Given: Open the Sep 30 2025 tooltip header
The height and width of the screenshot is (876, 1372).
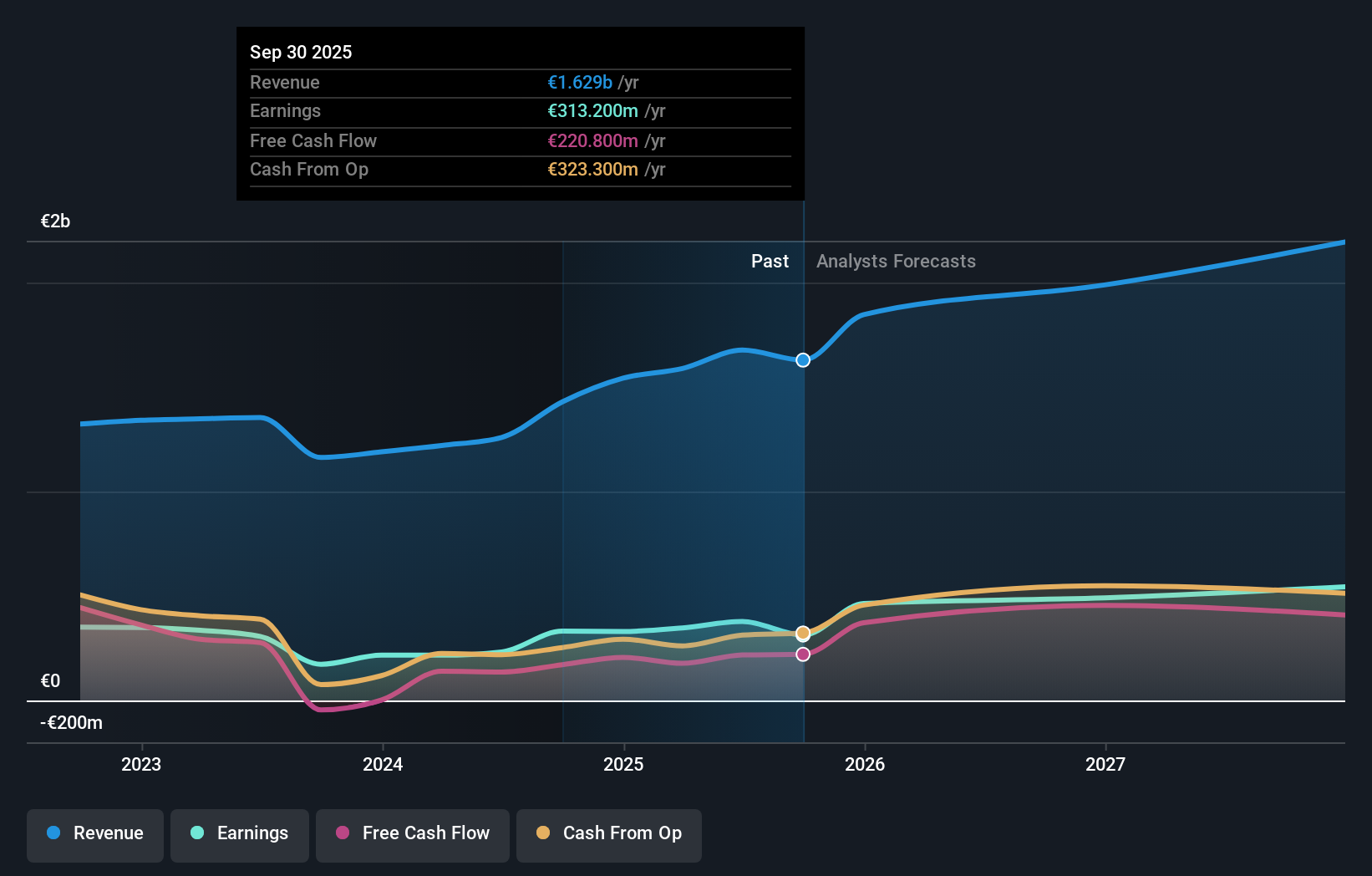Looking at the screenshot, I should 301,52.
